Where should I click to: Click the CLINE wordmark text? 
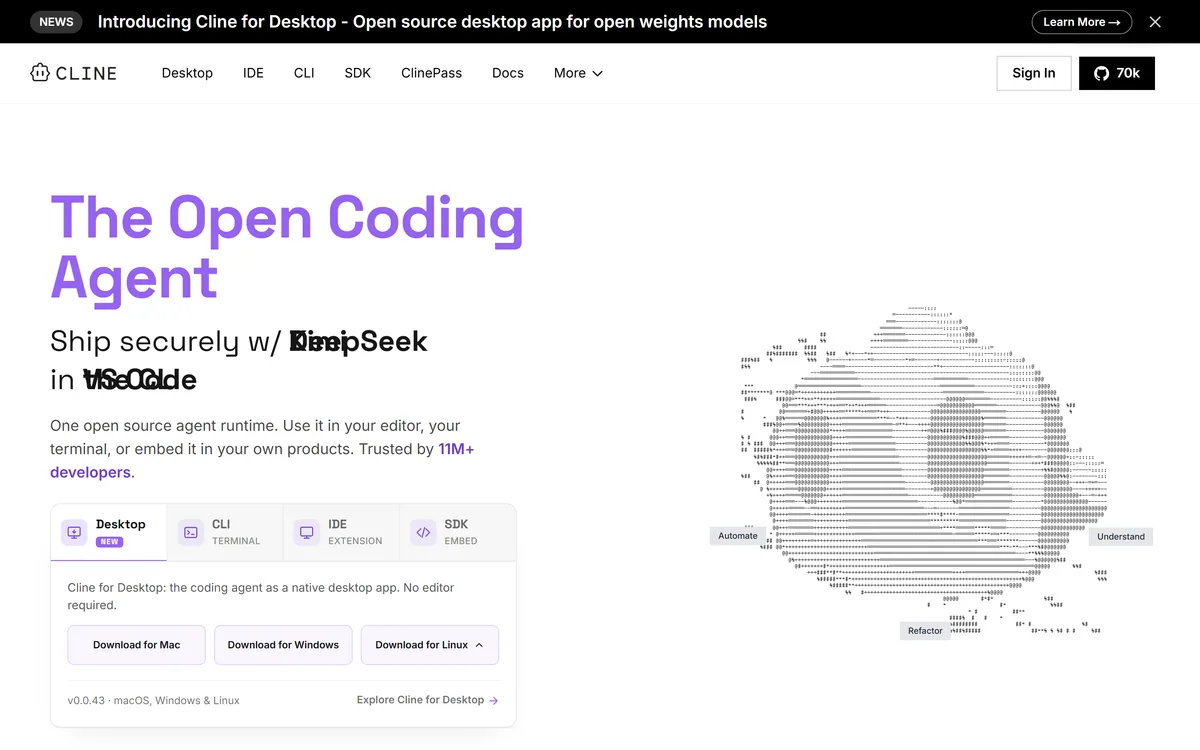[86, 73]
